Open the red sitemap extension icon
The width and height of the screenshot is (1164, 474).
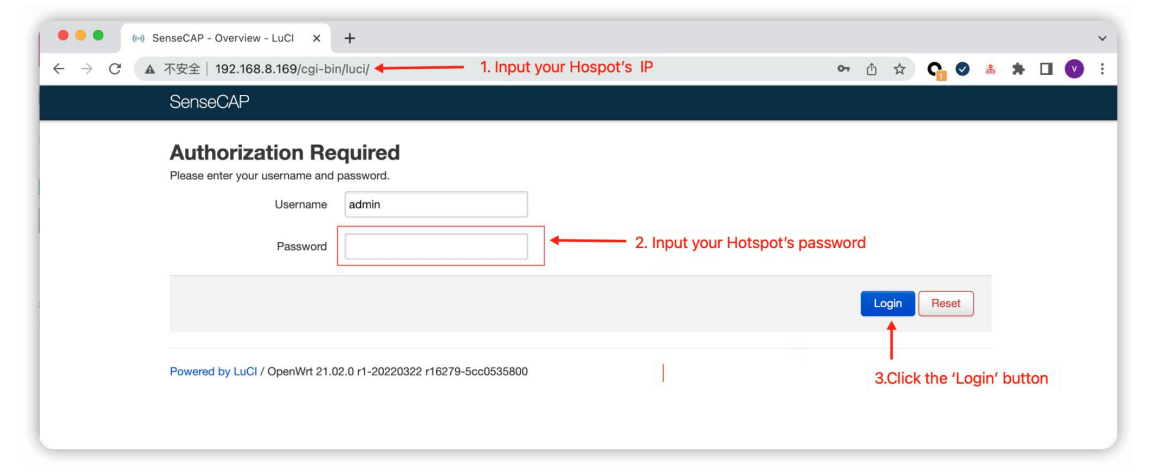[990, 69]
